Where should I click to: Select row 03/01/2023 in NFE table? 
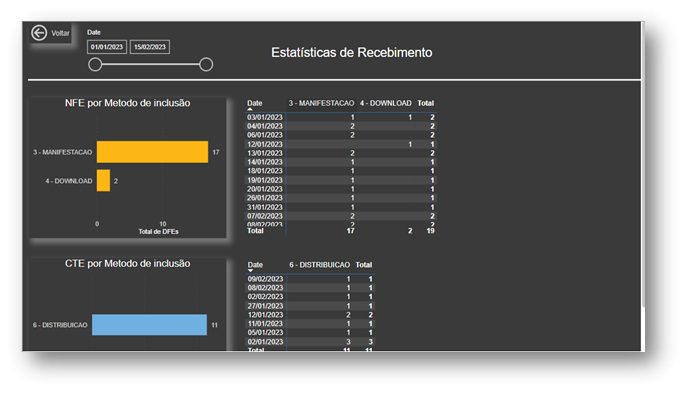pos(340,117)
